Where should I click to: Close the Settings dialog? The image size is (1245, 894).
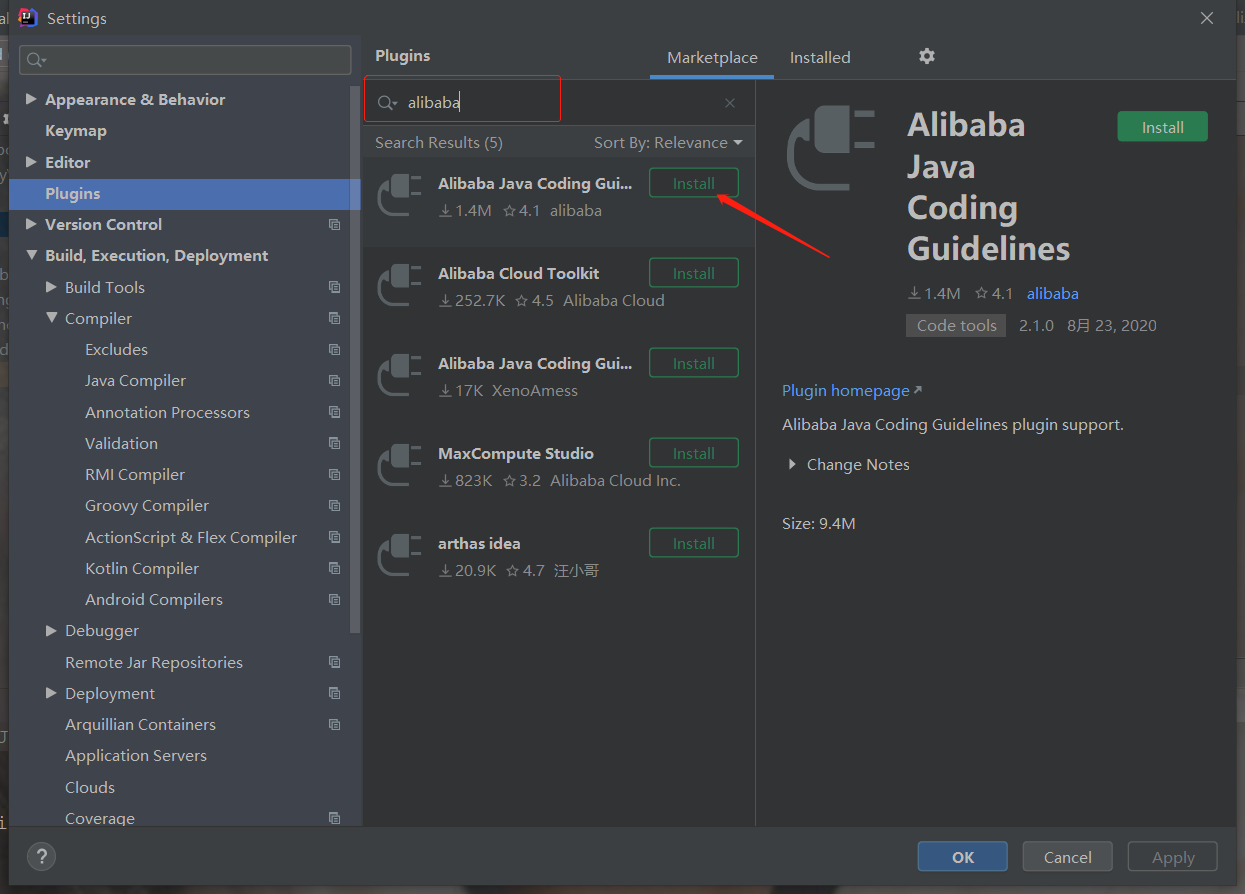pyautogui.click(x=1207, y=18)
